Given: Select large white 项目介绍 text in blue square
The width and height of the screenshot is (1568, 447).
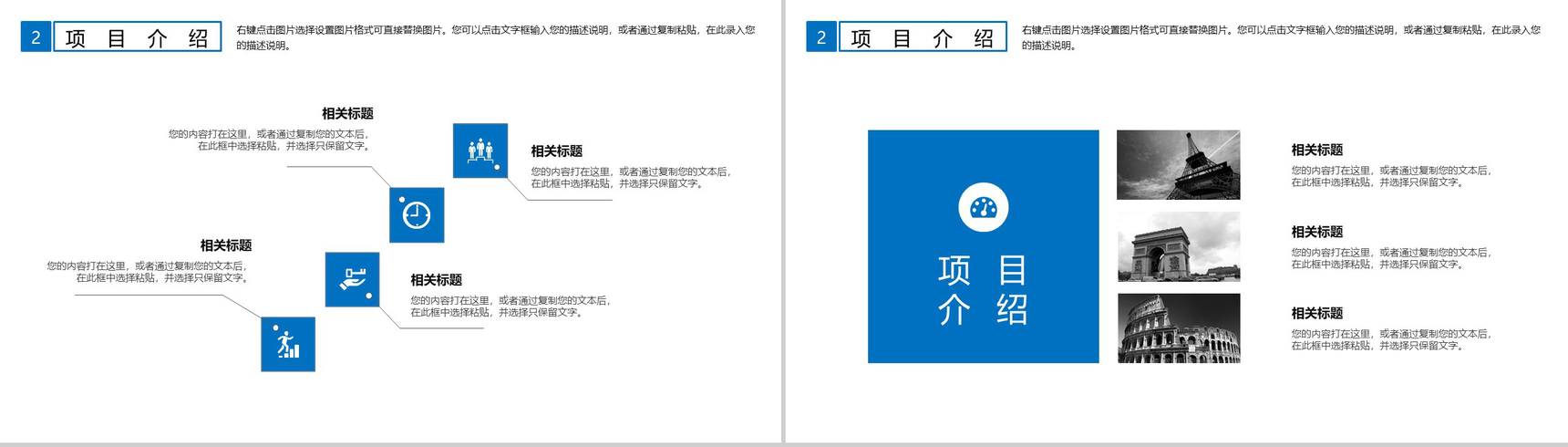Looking at the screenshot, I should 983,290.
